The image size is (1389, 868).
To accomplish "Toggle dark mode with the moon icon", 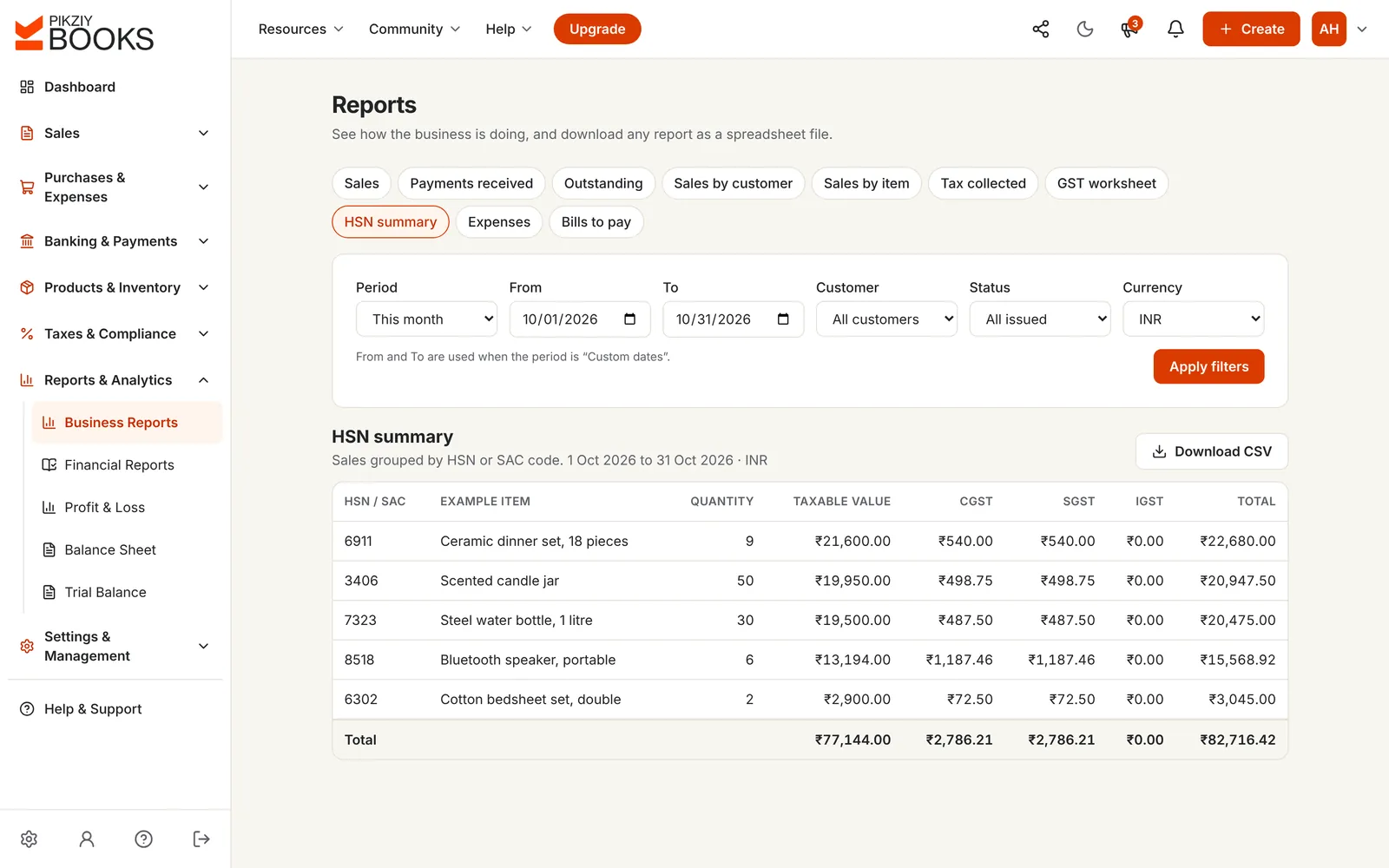I will coord(1085,30).
